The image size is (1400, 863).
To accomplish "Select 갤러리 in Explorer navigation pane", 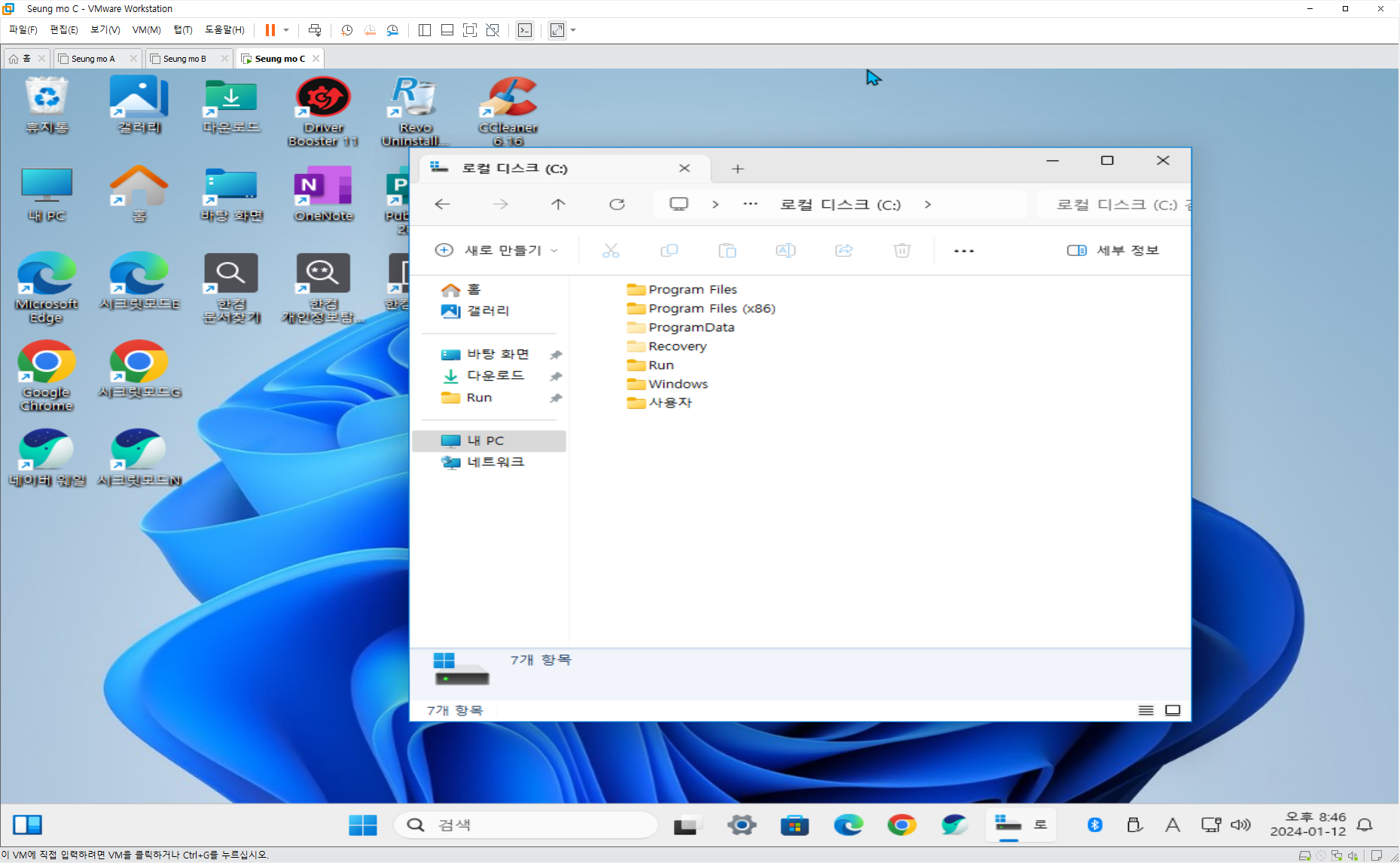I will tap(489, 310).
